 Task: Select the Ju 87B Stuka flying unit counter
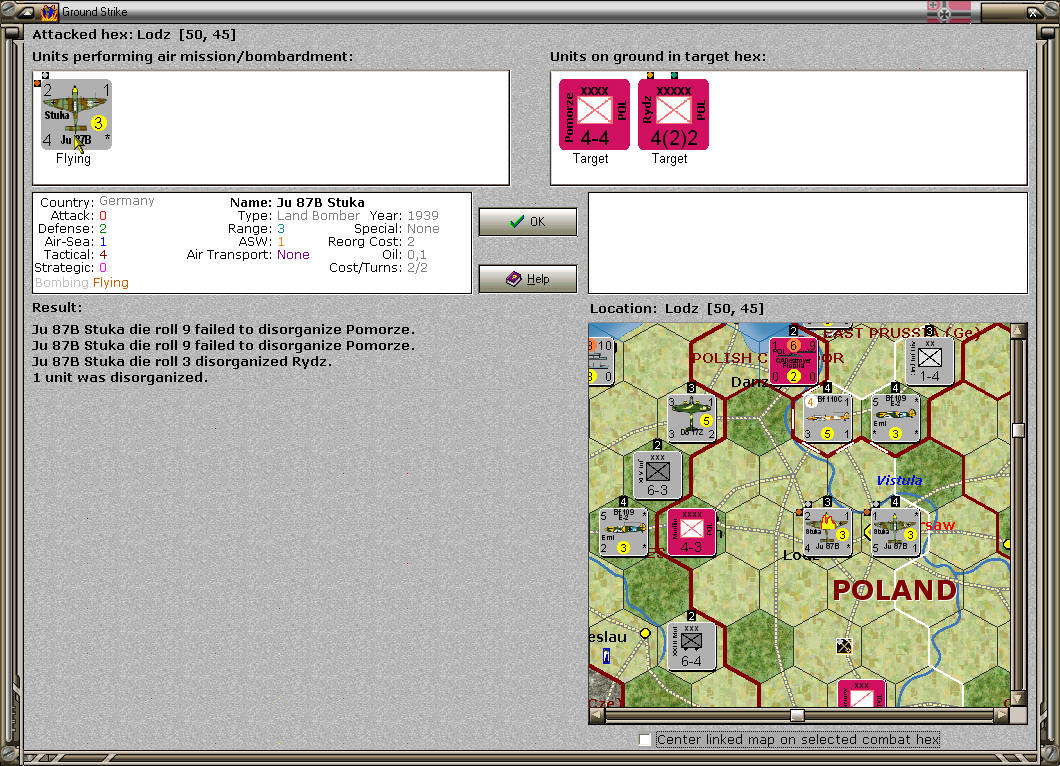pos(76,114)
